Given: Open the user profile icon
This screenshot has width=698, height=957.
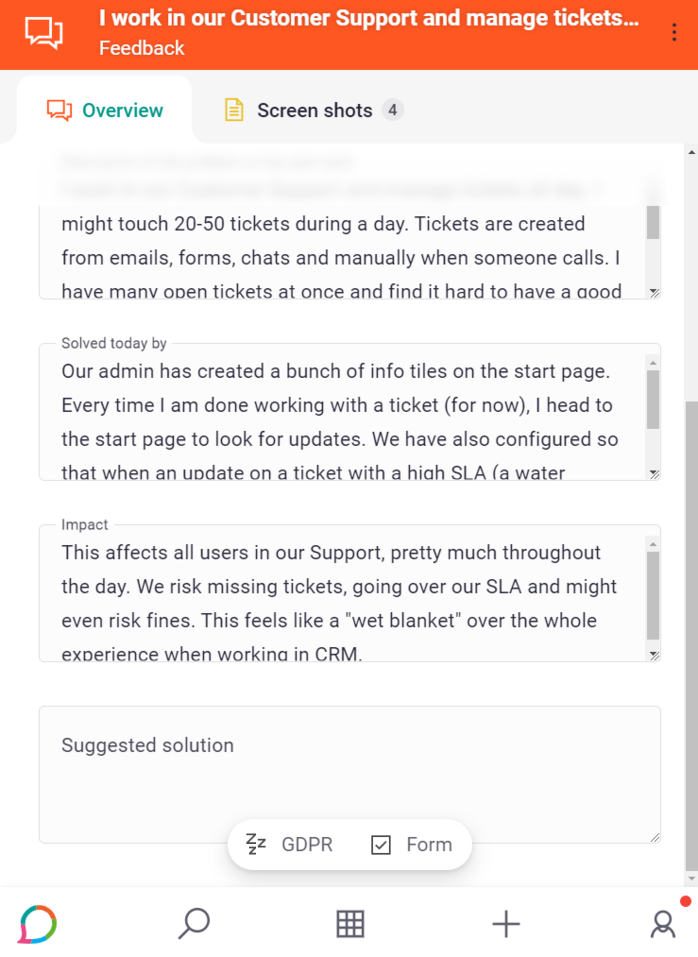Looking at the screenshot, I should point(663,923).
